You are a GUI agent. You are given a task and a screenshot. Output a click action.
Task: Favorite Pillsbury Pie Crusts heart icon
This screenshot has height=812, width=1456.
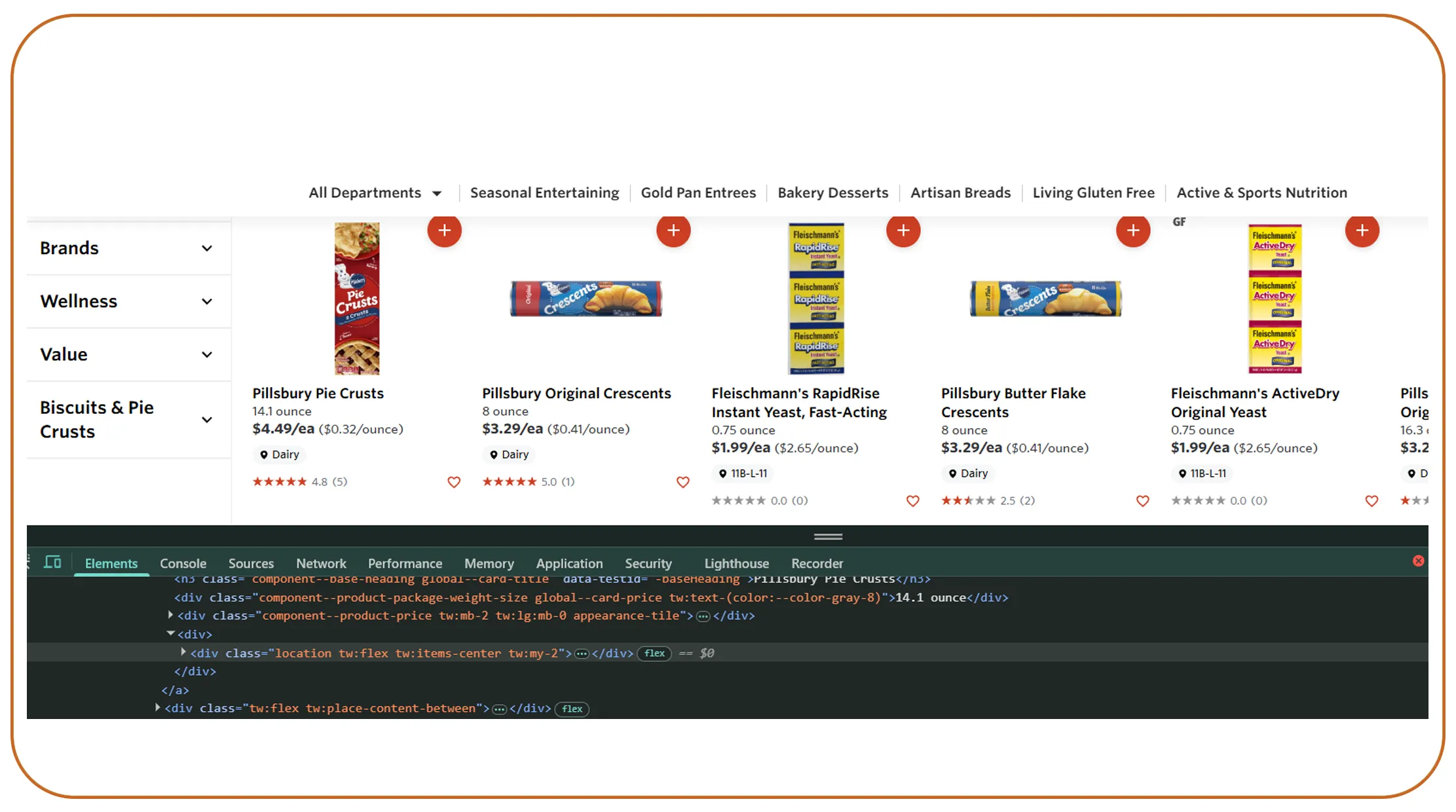coord(454,482)
